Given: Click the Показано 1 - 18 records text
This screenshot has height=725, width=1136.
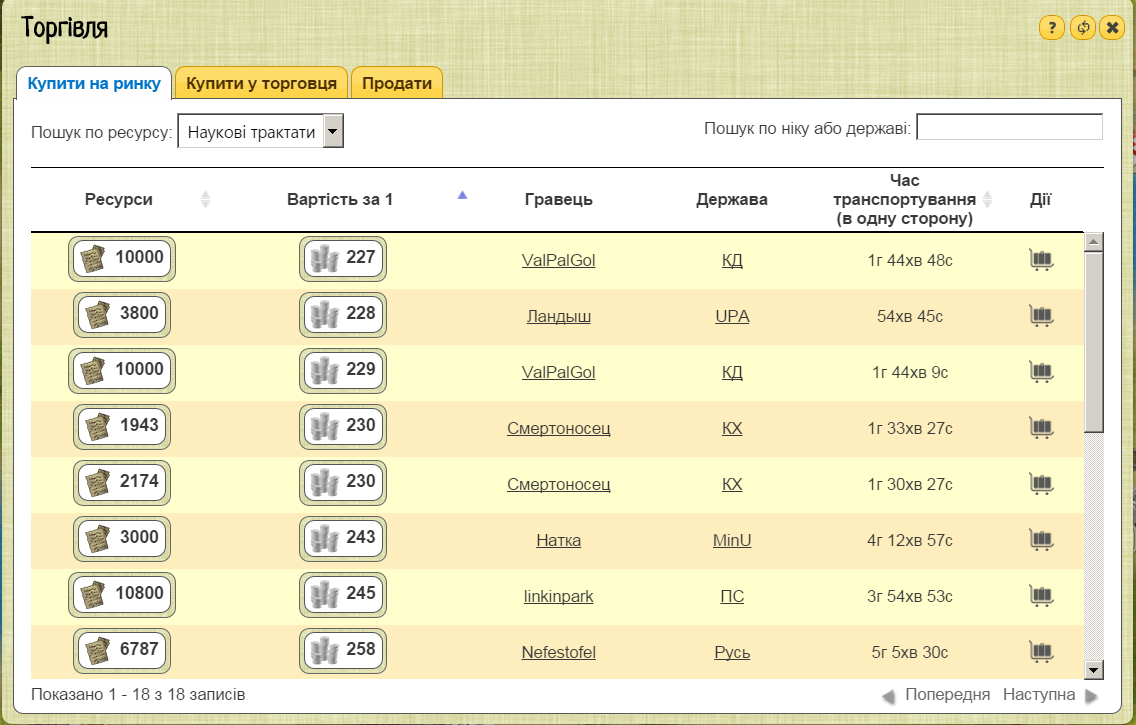Looking at the screenshot, I should tap(138, 695).
